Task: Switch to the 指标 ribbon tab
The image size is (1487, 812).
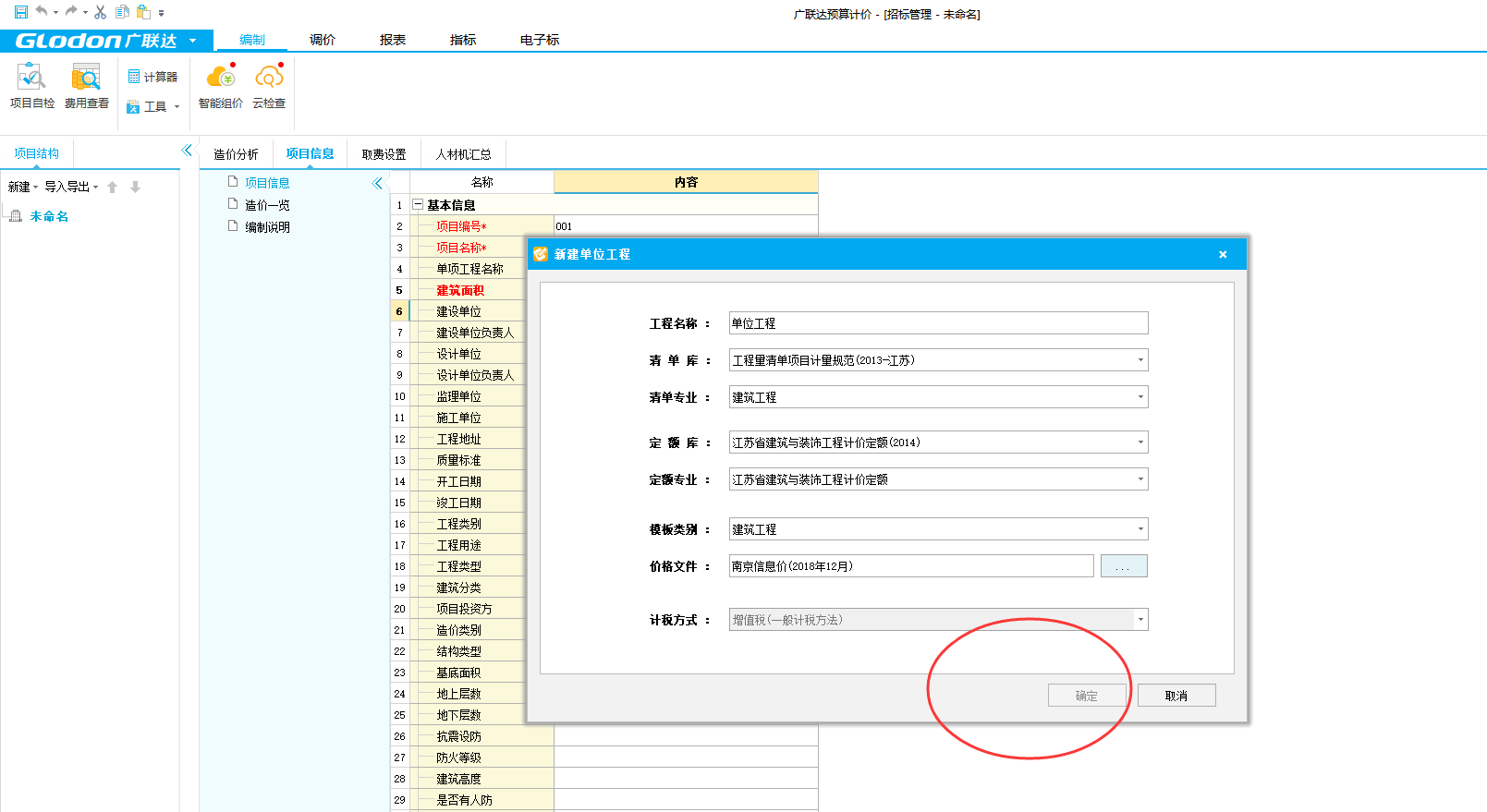Action: [463, 40]
